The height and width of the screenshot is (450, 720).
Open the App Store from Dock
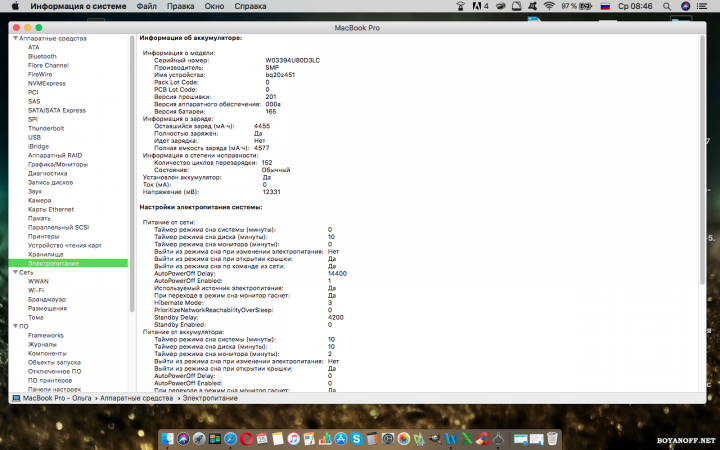pos(341,439)
